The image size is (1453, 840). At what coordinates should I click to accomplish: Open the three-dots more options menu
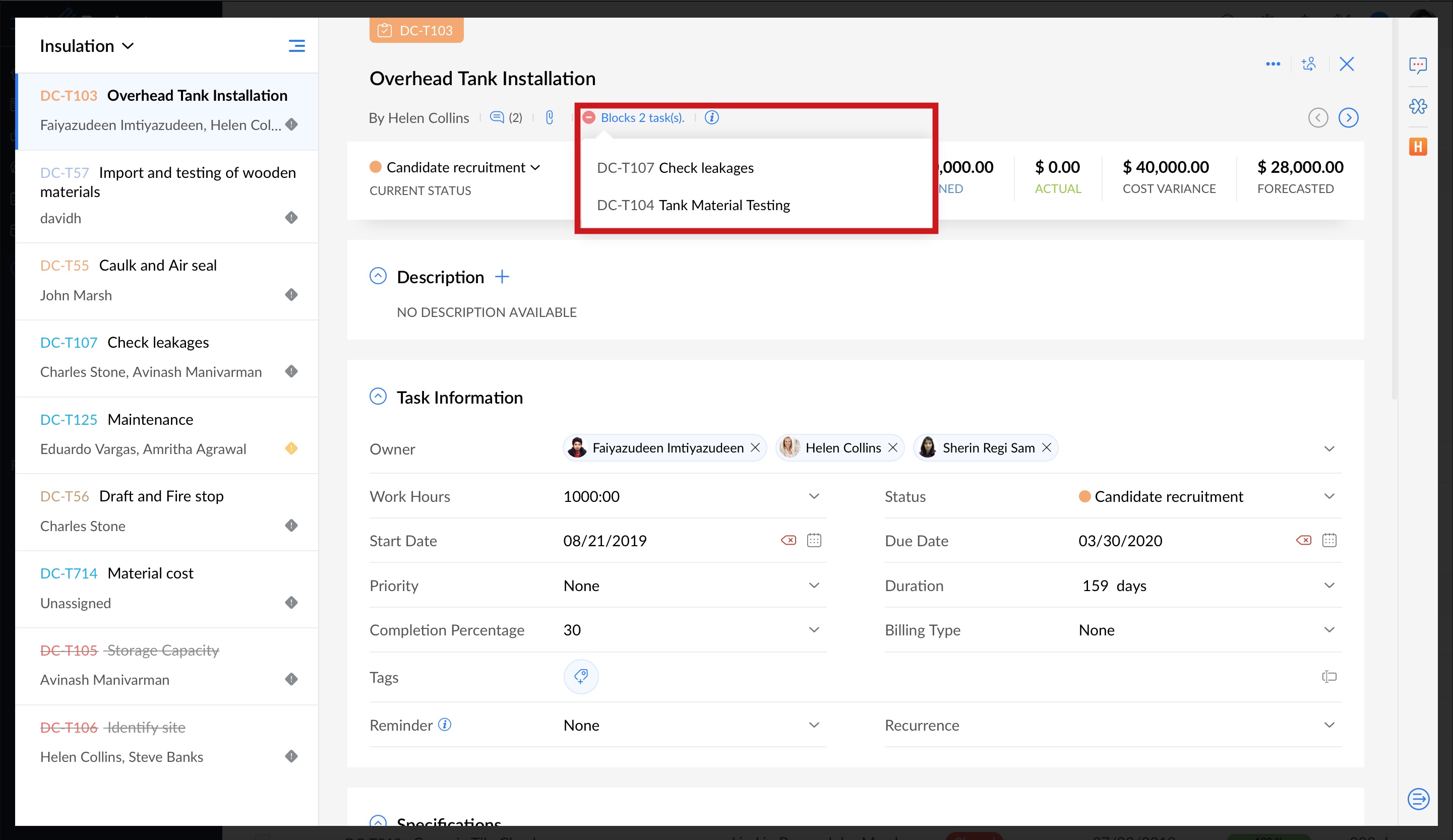[1273, 64]
